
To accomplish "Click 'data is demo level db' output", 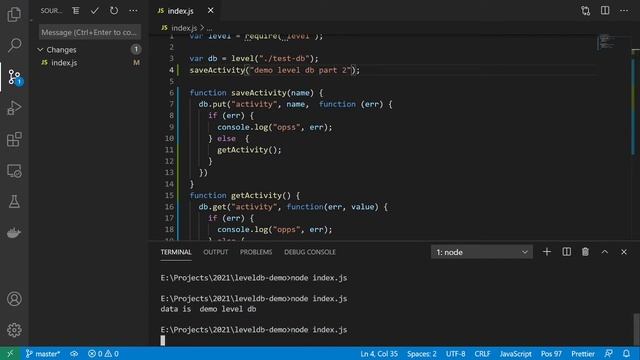I will coord(208,309).
